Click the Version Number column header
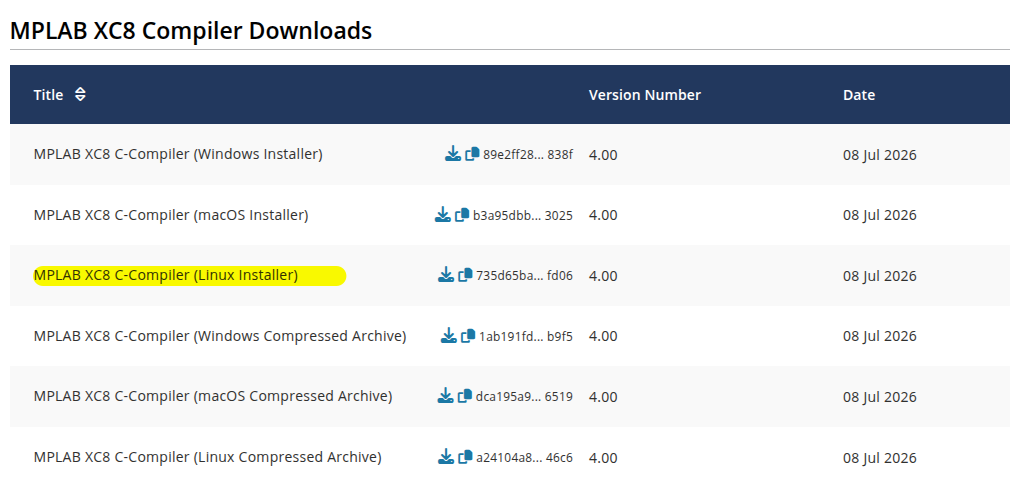This screenshot has width=1010, height=497. (644, 95)
